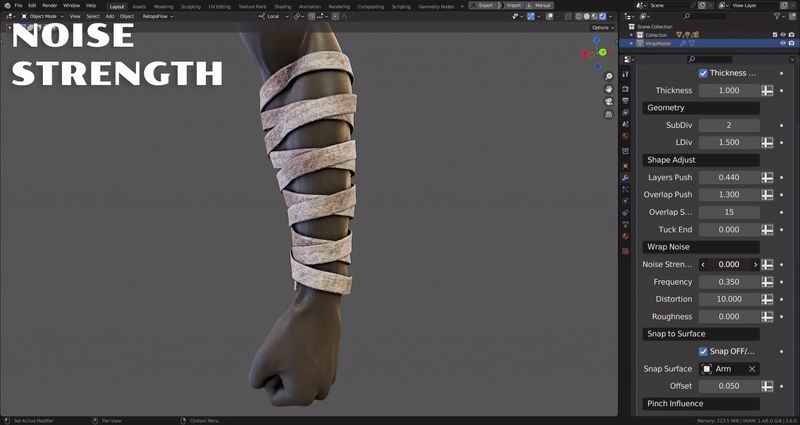Screen dimensions: 800x425
Task: Open the Physics properties tab
Action: tap(626, 201)
